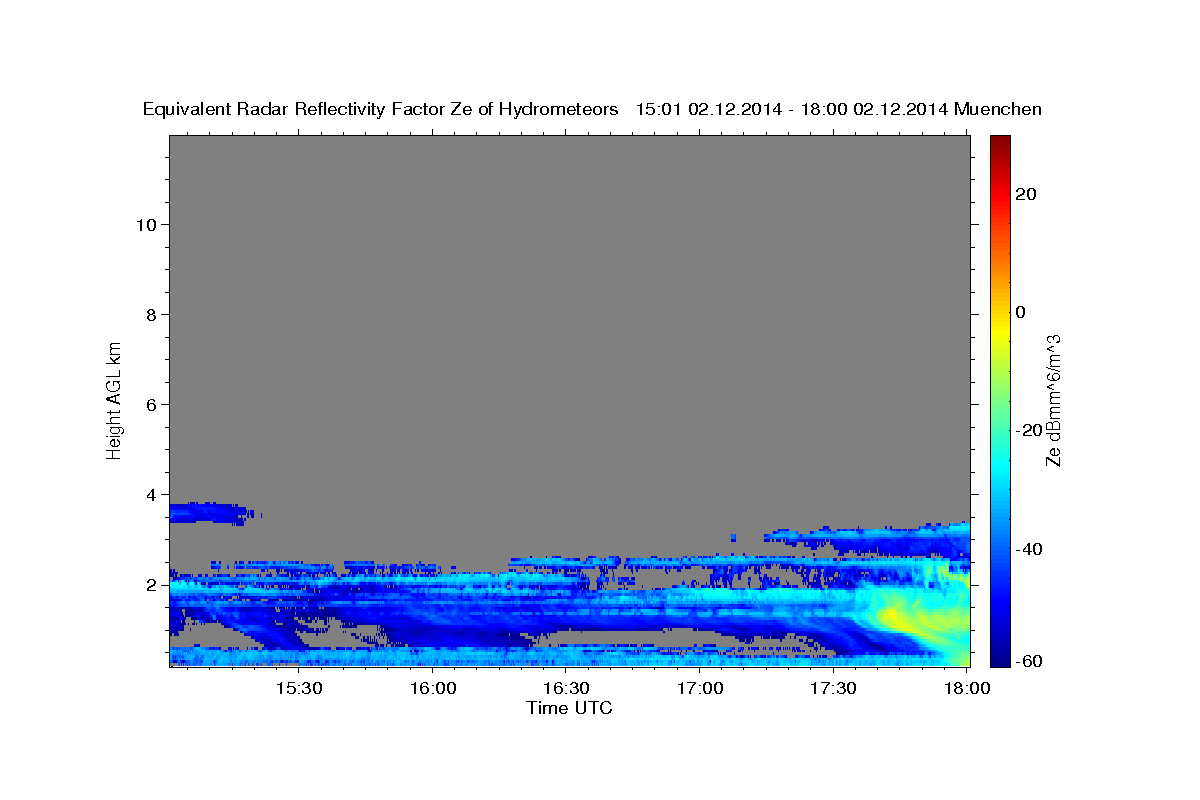Image resolution: width=1200 pixels, height=800 pixels.
Task: Click the colorbar label 0
Action: (x=1021, y=312)
